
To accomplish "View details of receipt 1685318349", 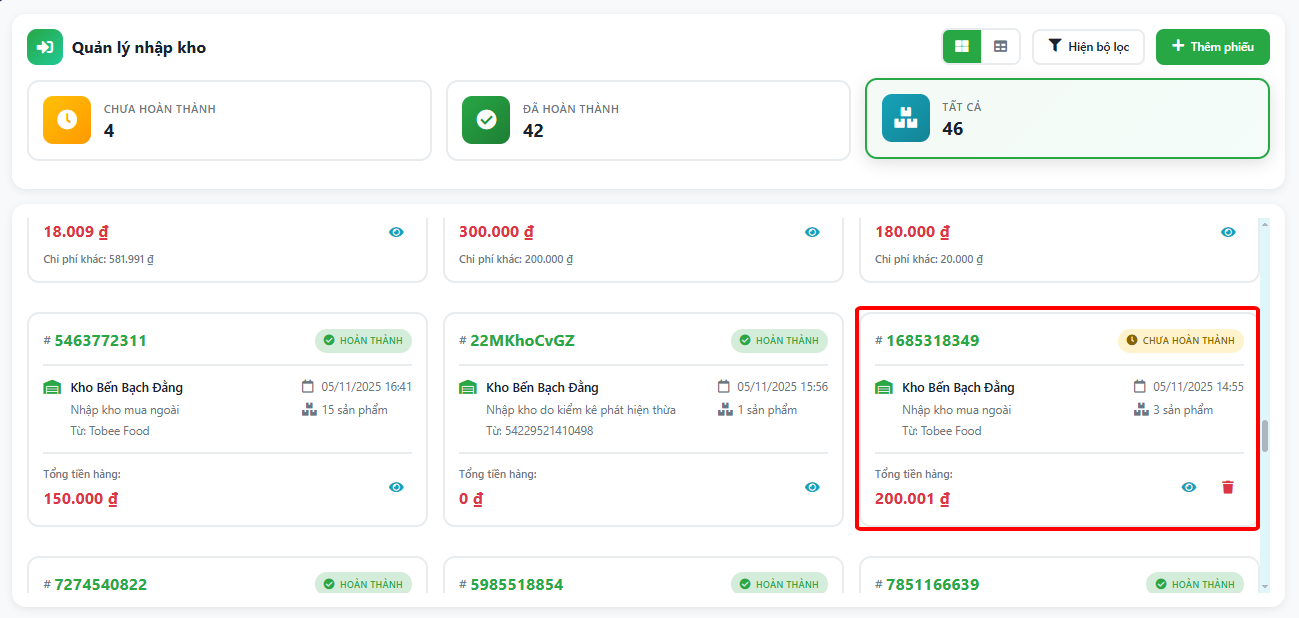I will (1189, 487).
